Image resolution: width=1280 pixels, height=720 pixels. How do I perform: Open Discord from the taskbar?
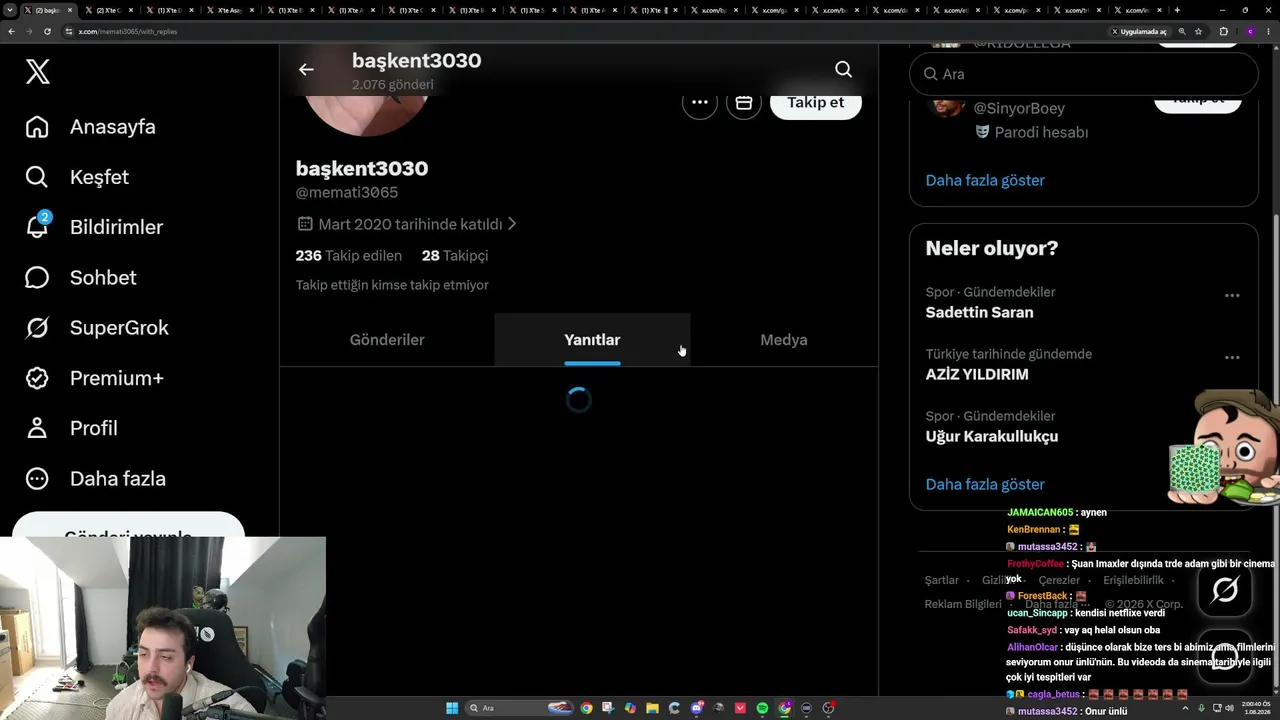[x=697, y=708]
